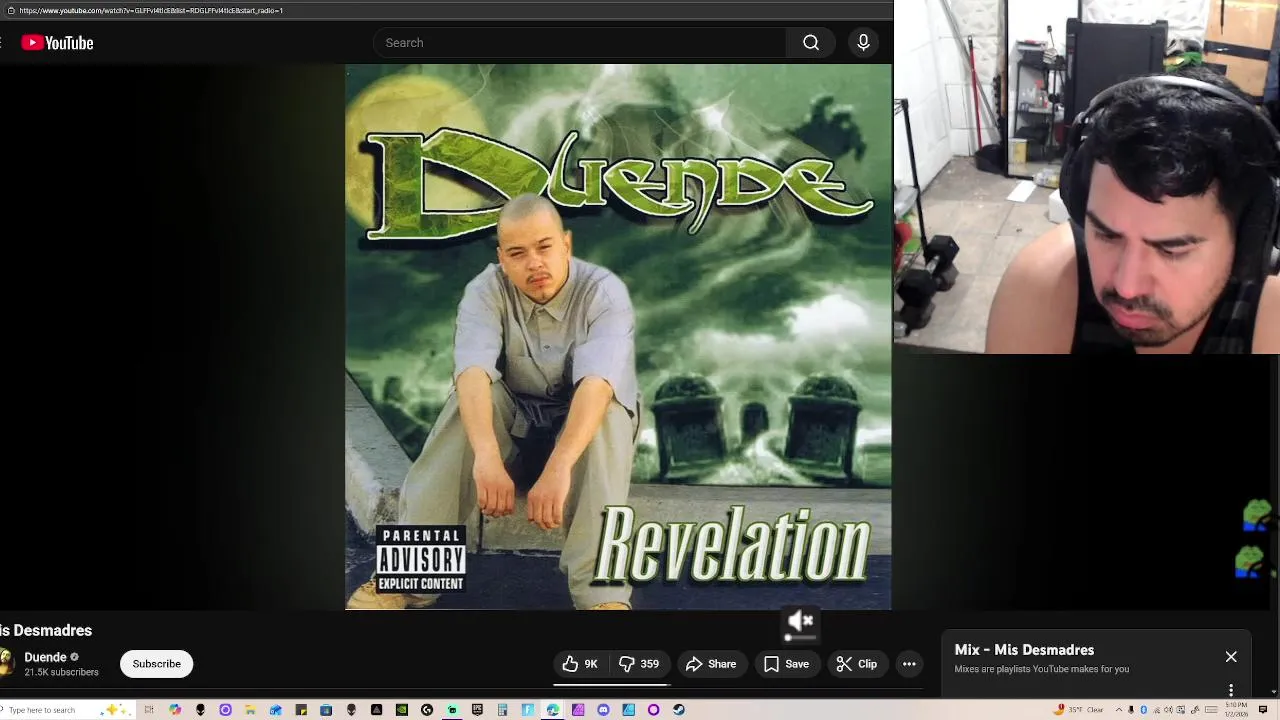Viewport: 1280px width, 720px height.
Task: Adjust the volume slider under mute icon
Action: pos(800,637)
